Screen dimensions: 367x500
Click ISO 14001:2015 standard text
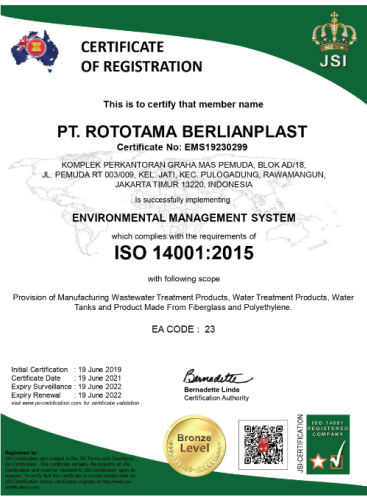tap(184, 253)
